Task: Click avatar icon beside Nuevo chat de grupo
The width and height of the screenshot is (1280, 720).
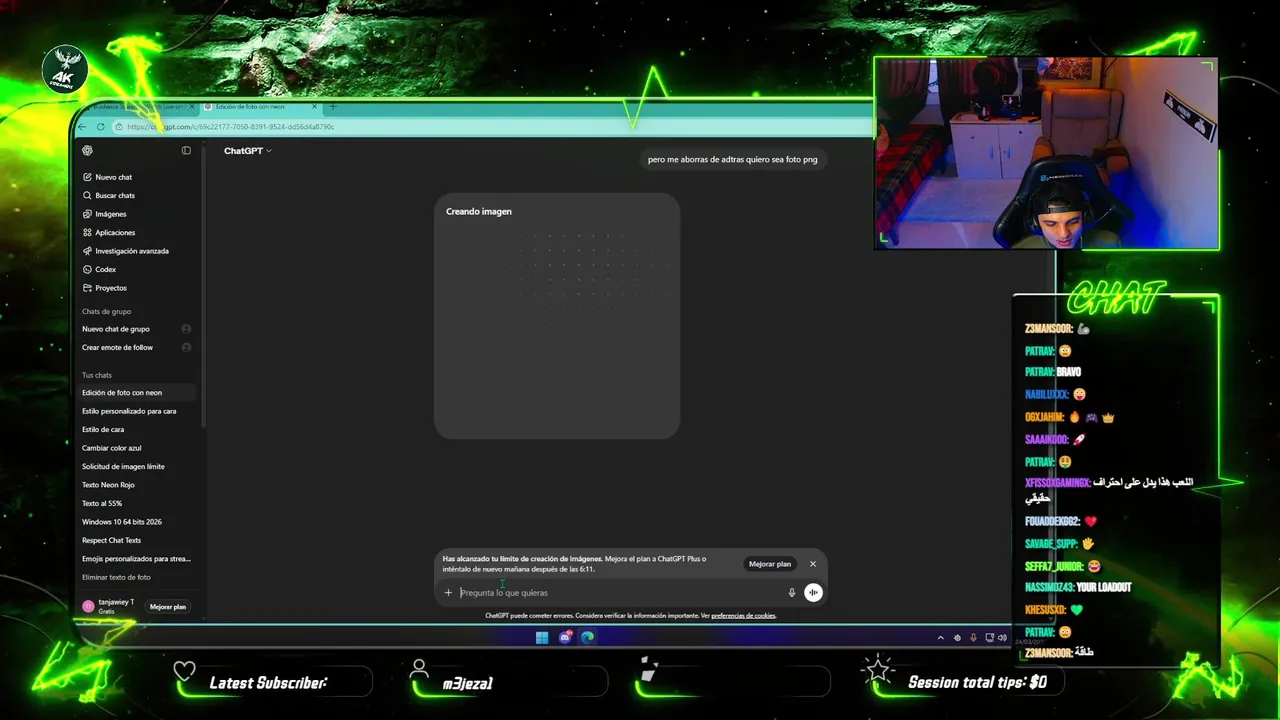Action: pos(186,329)
